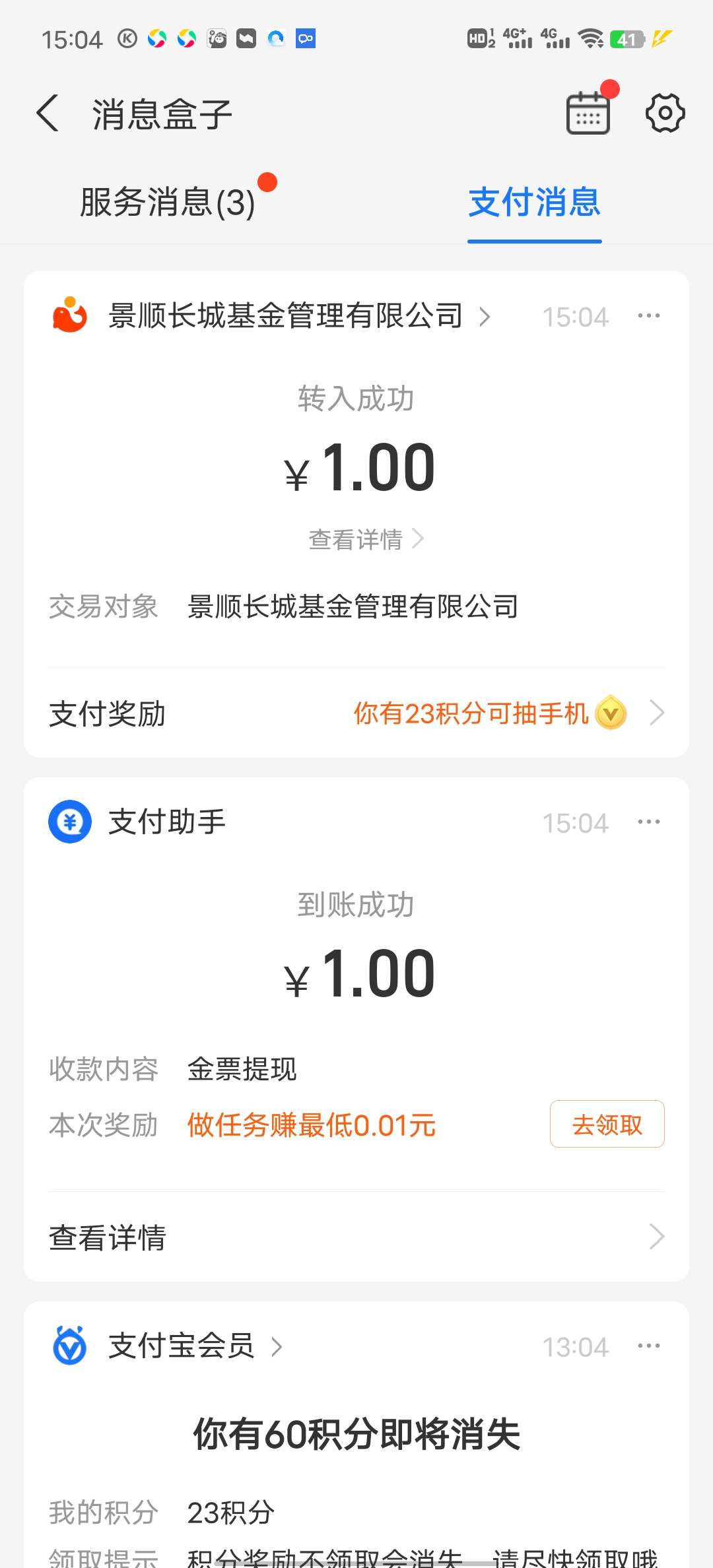Open more options on 支付助手 message
The height and width of the screenshot is (1568, 713).
[648, 822]
